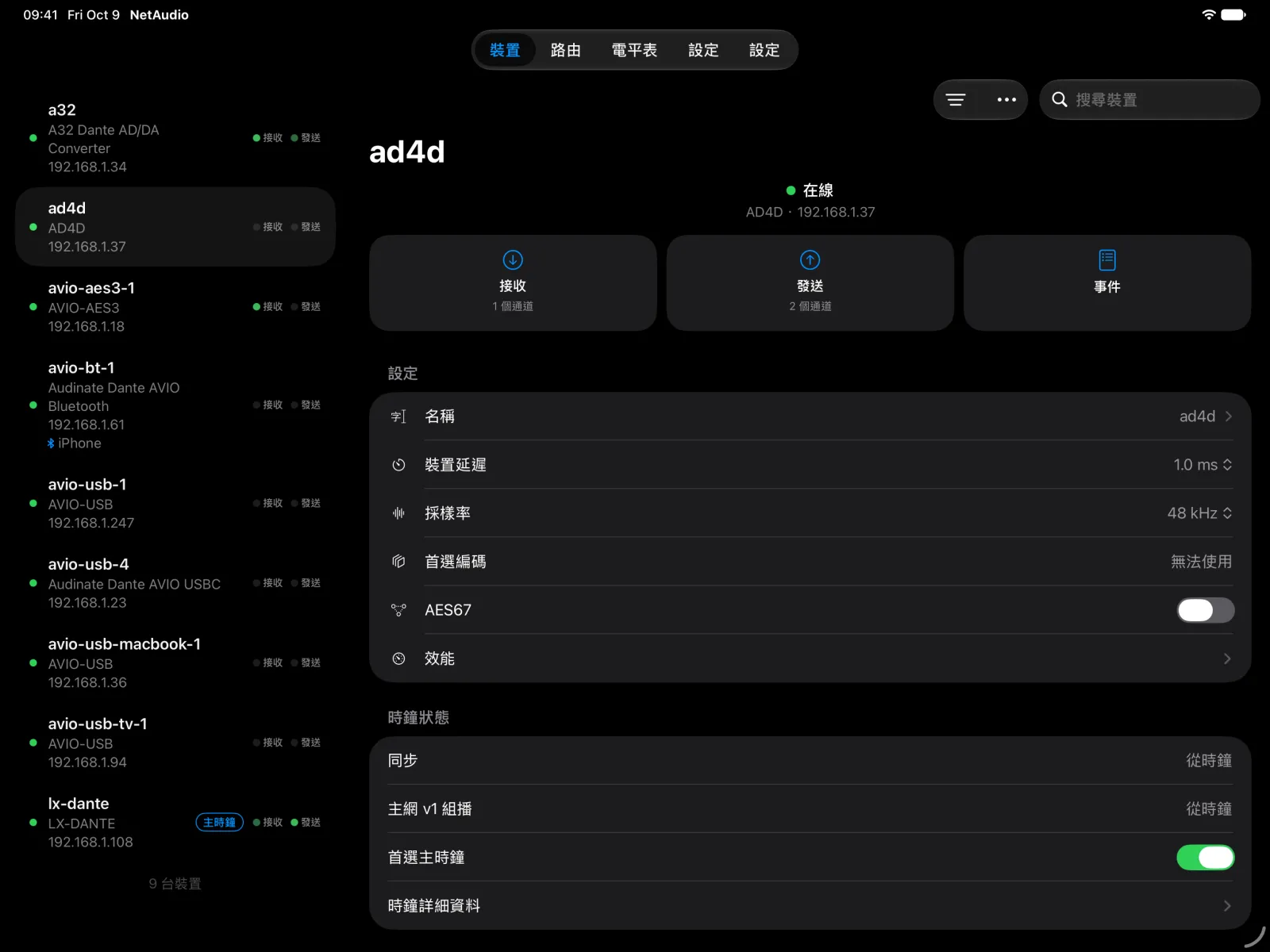Click the 首選編碼 encoding icon
Image resolution: width=1270 pixels, height=952 pixels.
[398, 562]
